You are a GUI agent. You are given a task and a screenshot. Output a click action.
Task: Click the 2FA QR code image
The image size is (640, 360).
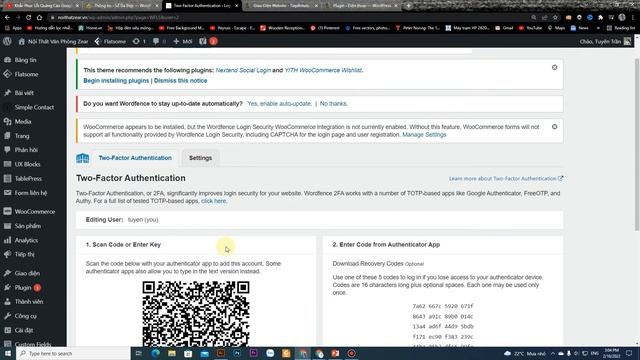[x=196, y=313]
